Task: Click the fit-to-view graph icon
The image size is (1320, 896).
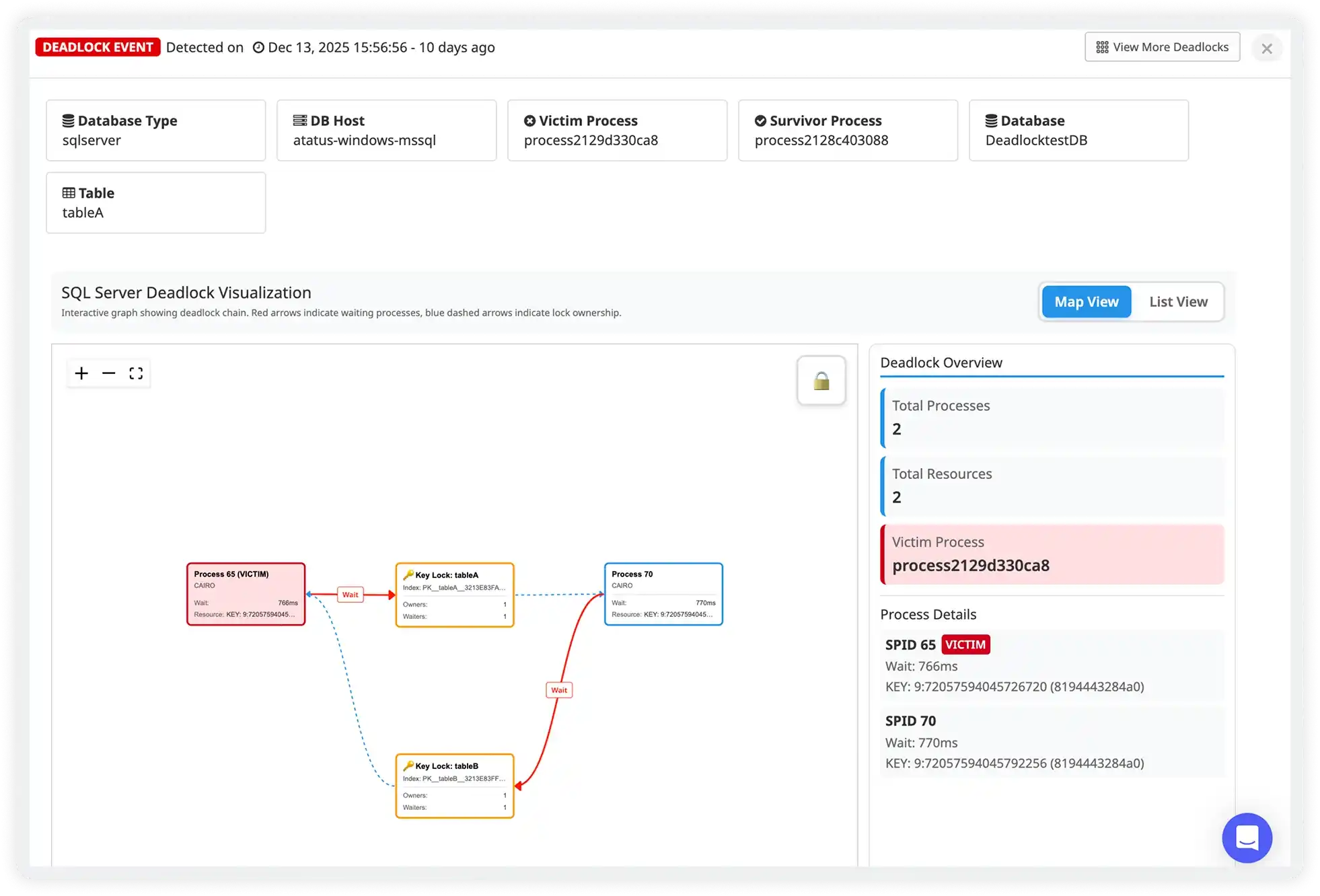Action: point(136,373)
